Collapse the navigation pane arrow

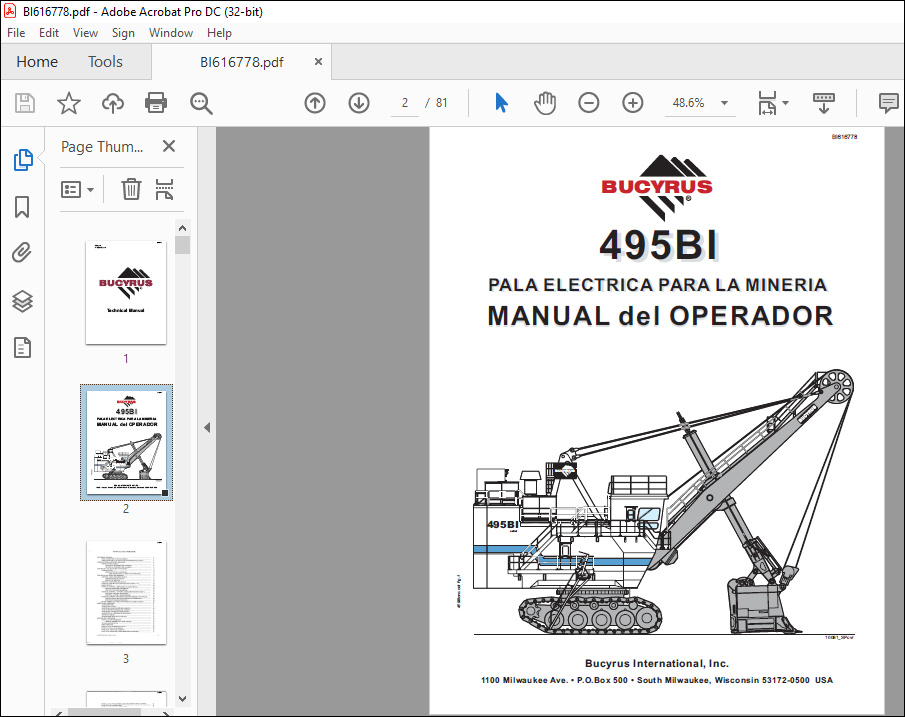pyautogui.click(x=207, y=428)
